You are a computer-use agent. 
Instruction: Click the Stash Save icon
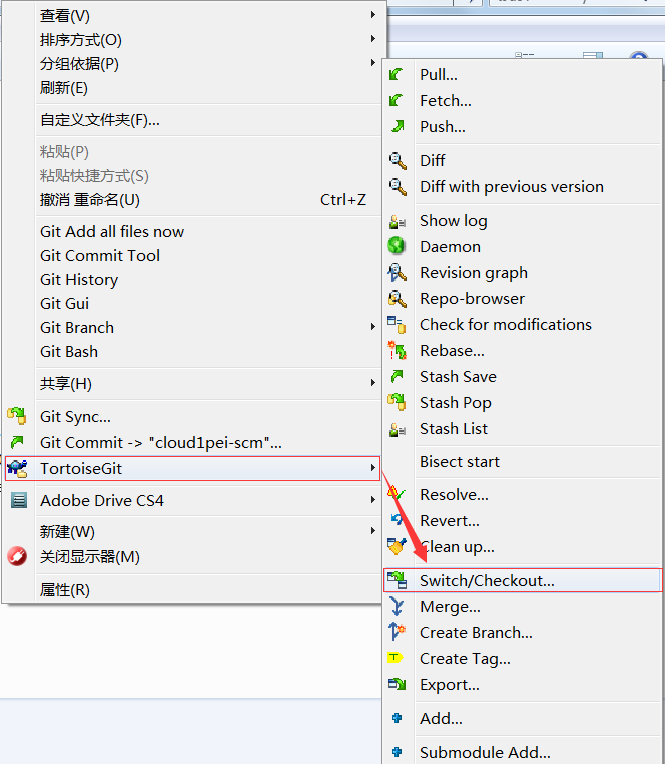point(397,376)
